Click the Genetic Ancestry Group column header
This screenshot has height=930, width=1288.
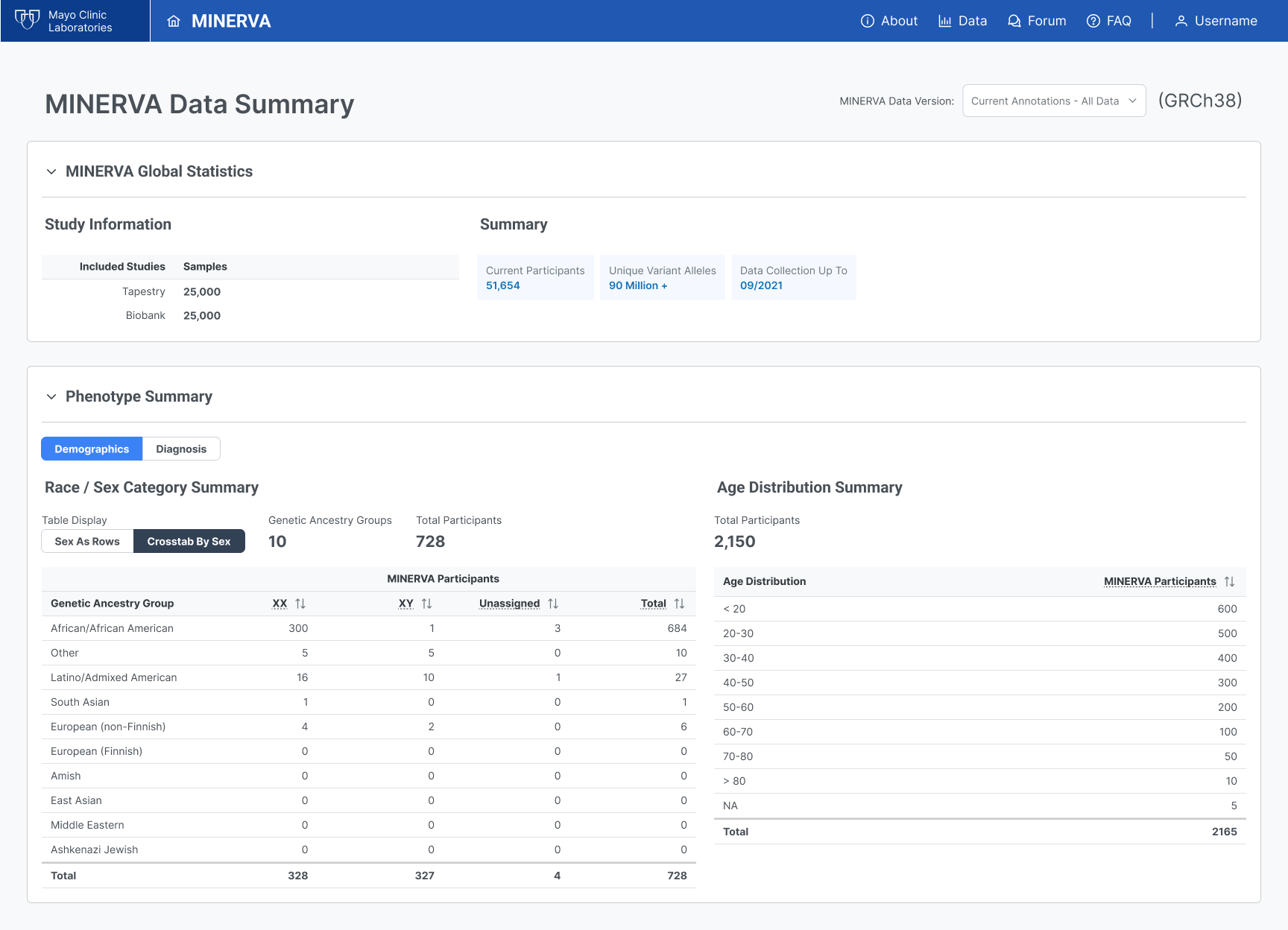click(112, 604)
